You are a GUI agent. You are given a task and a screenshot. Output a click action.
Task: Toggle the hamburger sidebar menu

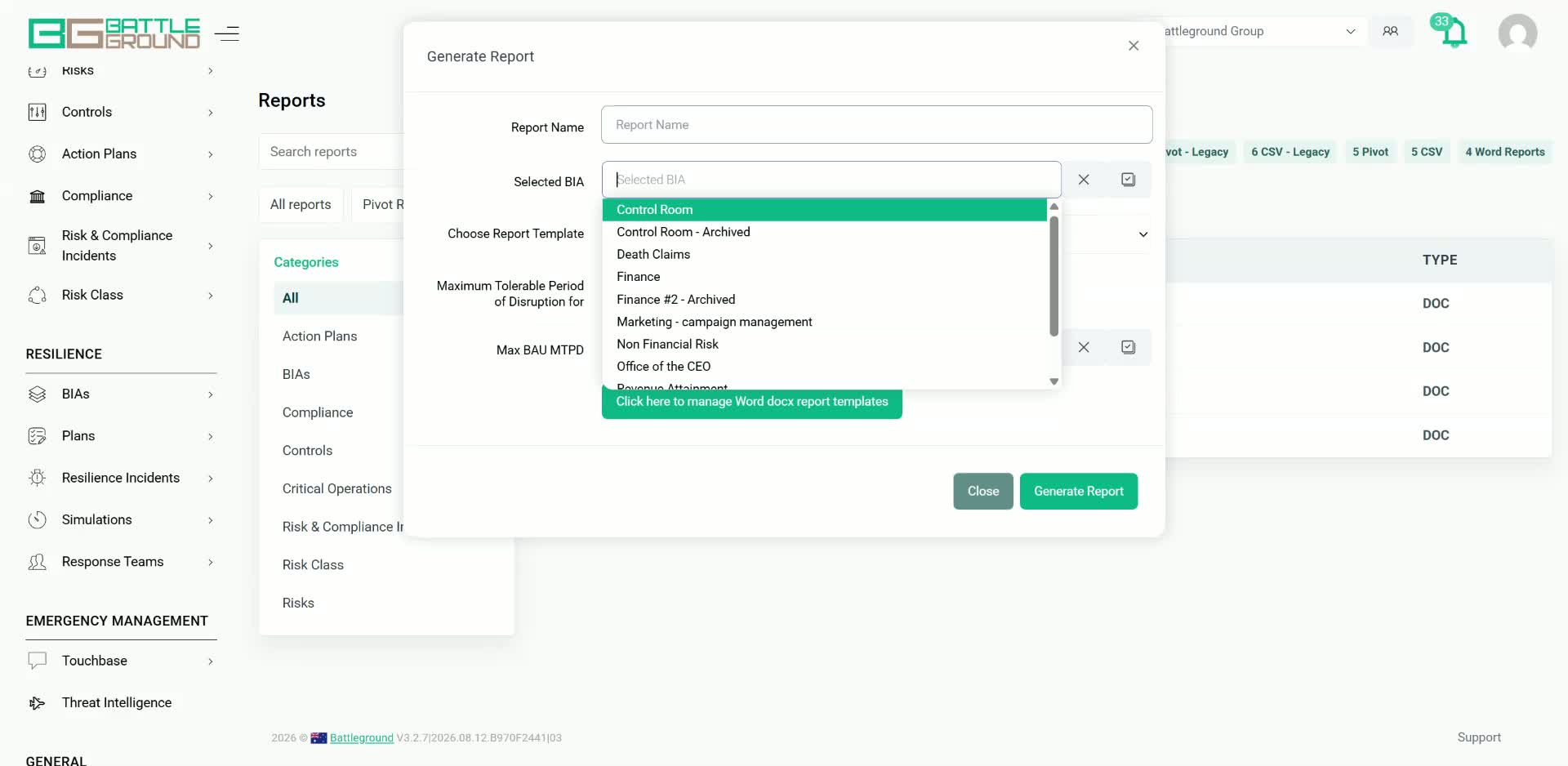(x=227, y=33)
